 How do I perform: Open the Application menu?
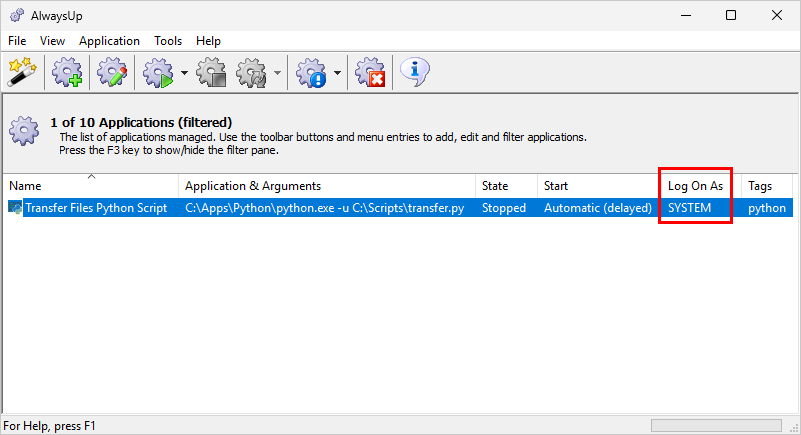click(109, 41)
